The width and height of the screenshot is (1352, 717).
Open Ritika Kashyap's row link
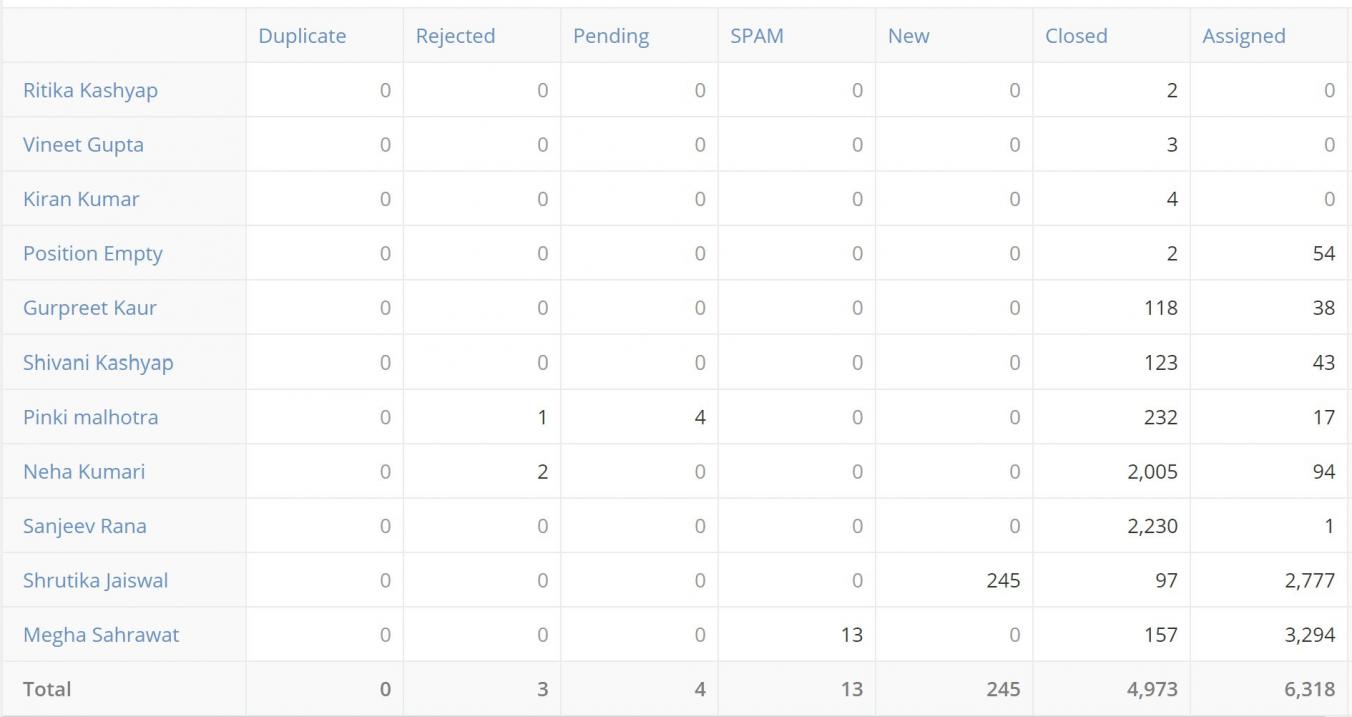(90, 90)
